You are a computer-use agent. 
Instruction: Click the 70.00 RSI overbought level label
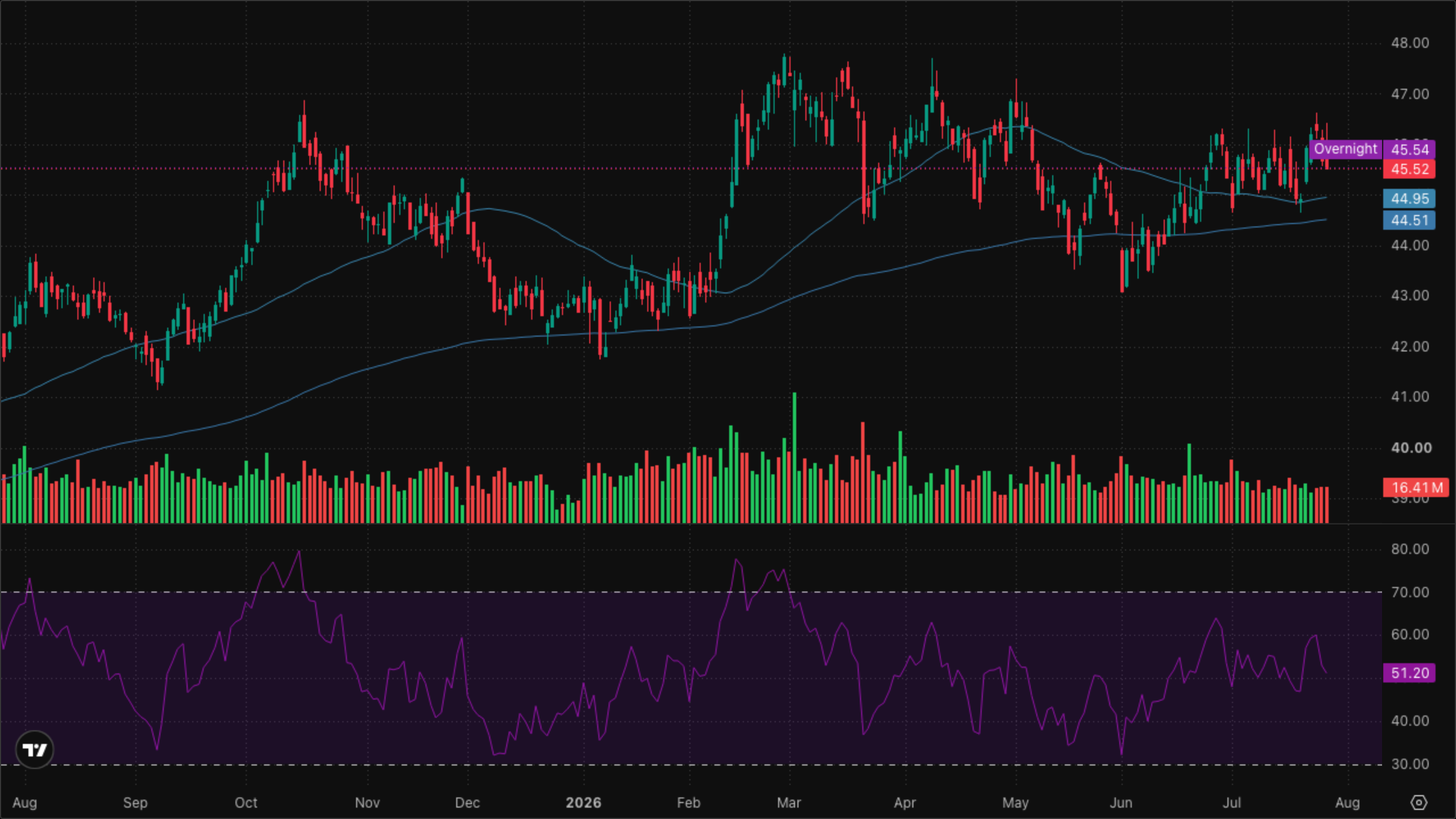click(1409, 592)
